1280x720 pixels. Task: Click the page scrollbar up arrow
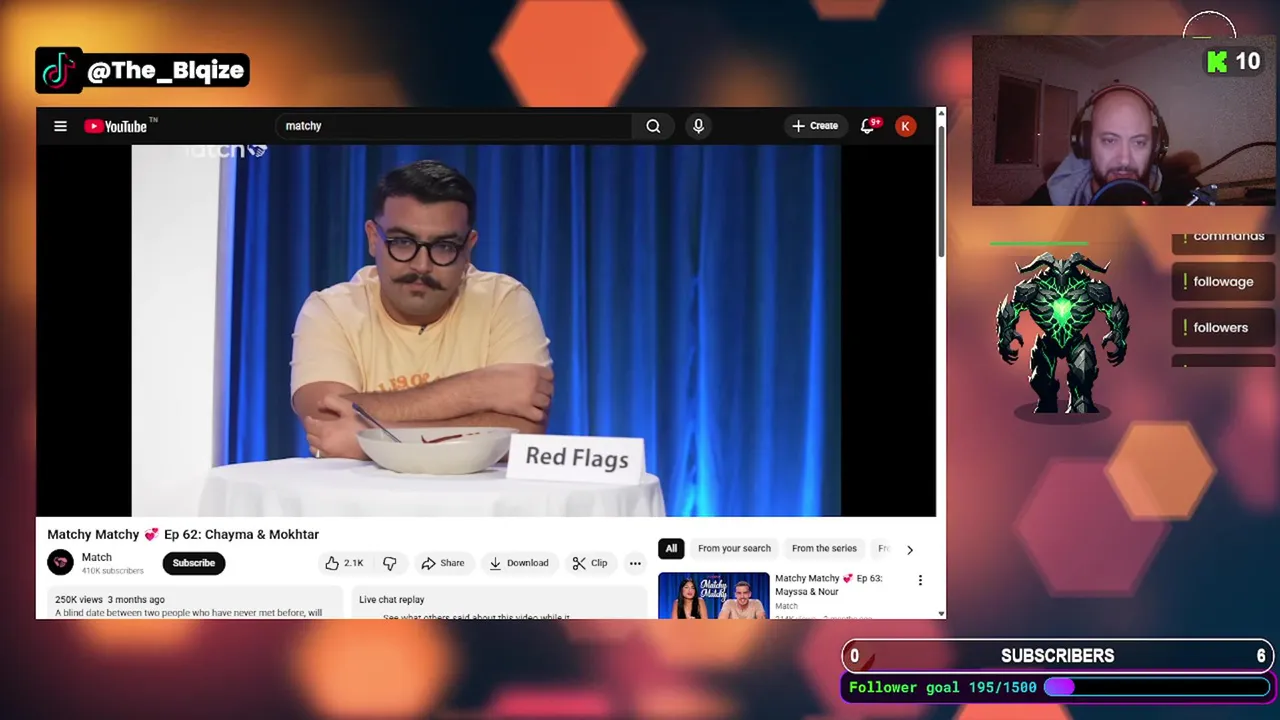pos(941,113)
